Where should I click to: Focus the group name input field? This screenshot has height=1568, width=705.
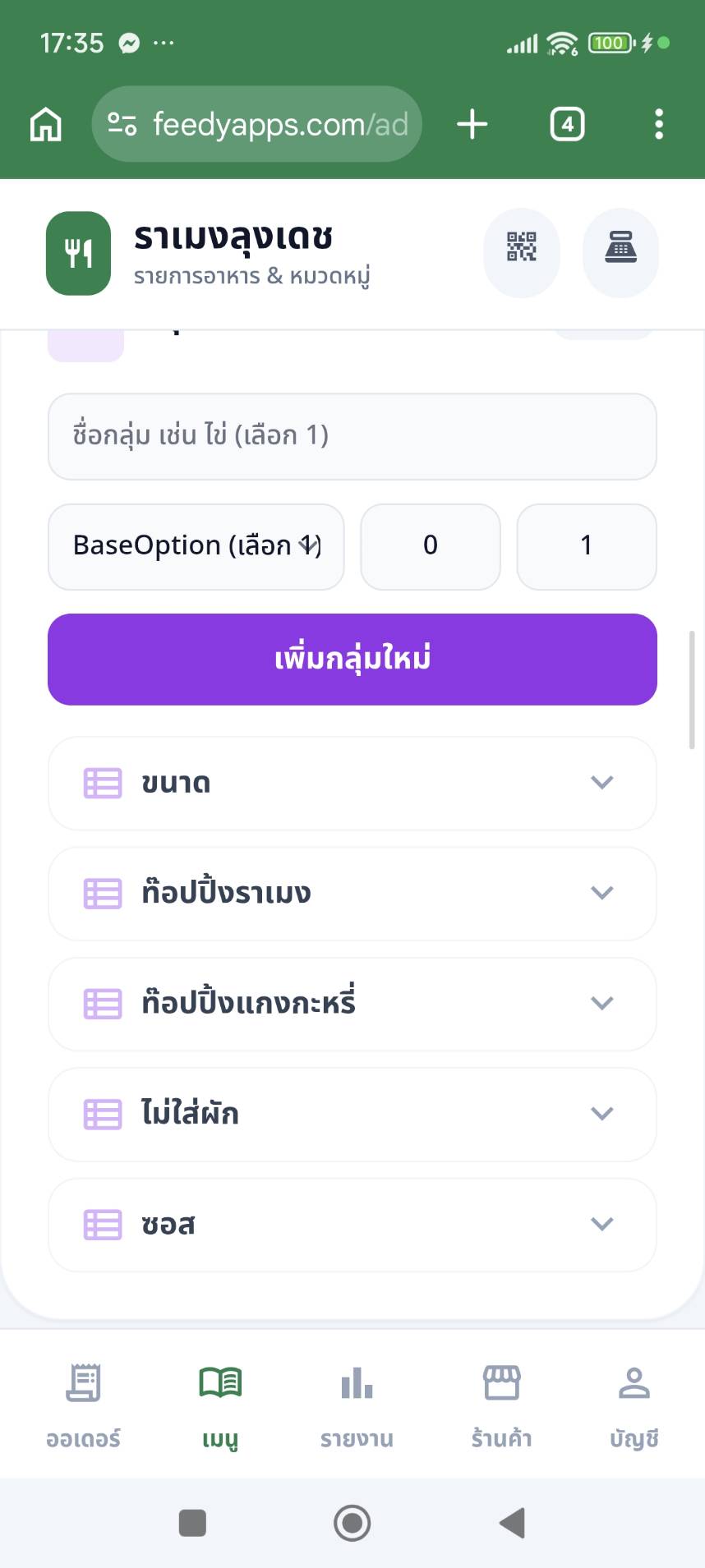tap(352, 436)
